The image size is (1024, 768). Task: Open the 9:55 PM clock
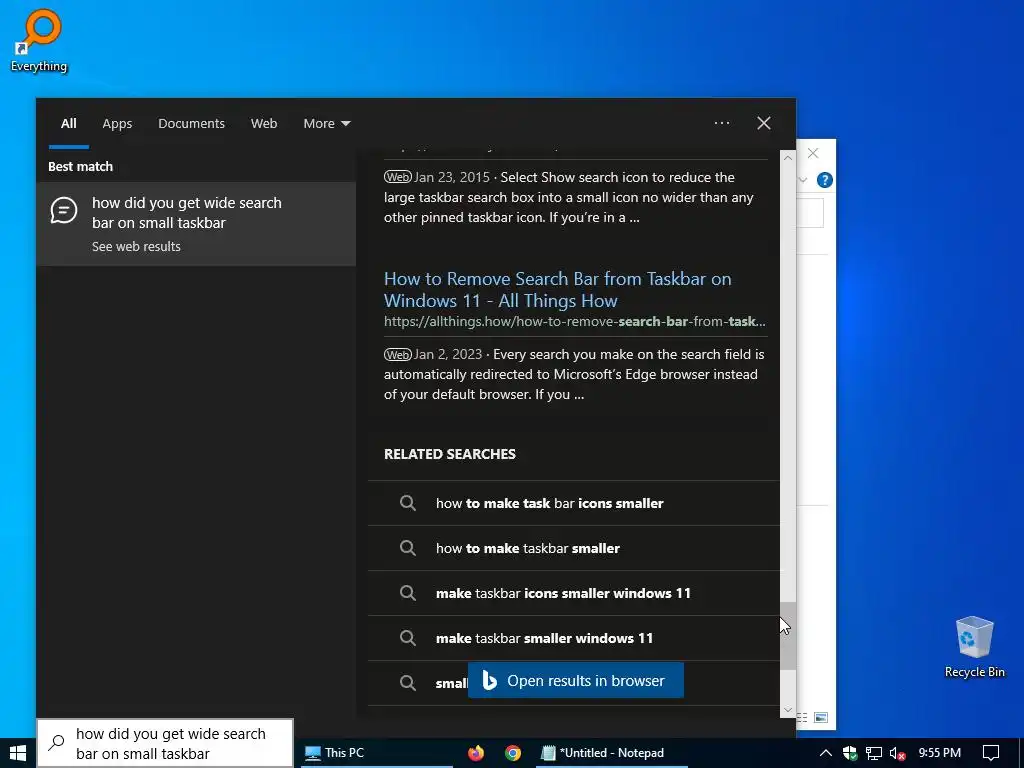point(939,753)
